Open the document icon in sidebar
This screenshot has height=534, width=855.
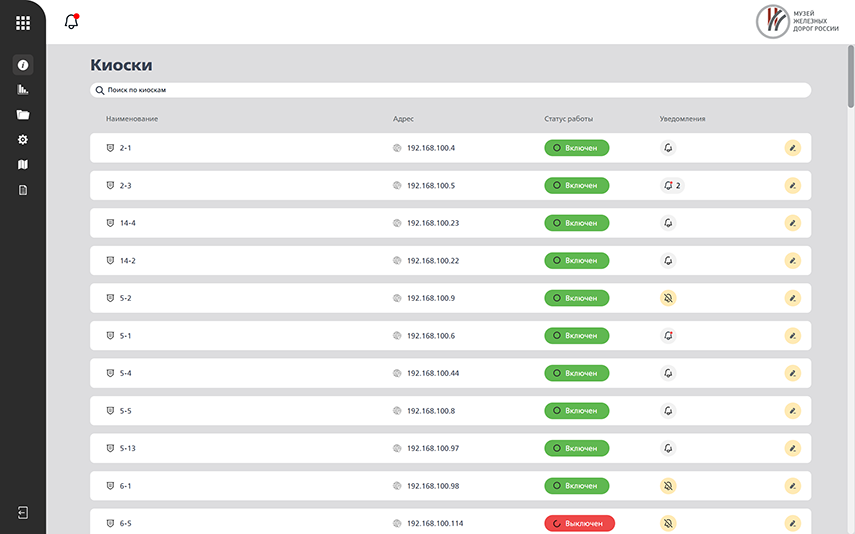tap(23, 190)
